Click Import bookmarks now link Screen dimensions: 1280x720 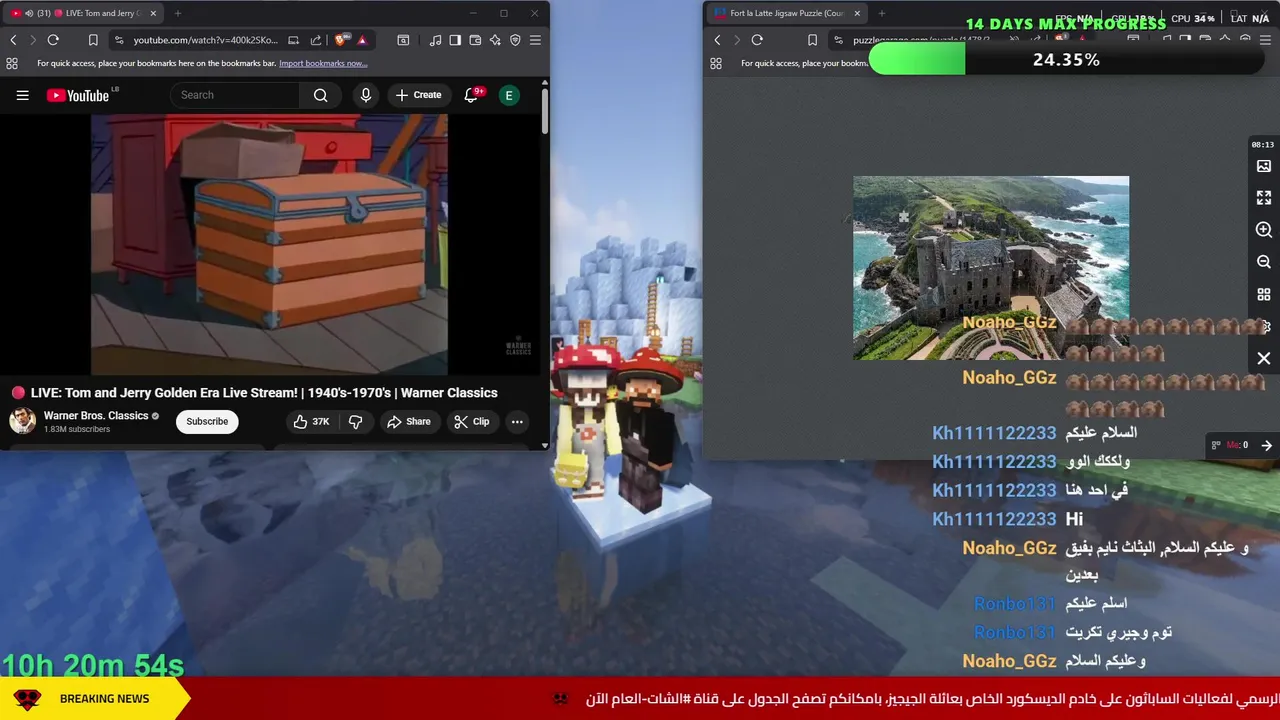(323, 63)
